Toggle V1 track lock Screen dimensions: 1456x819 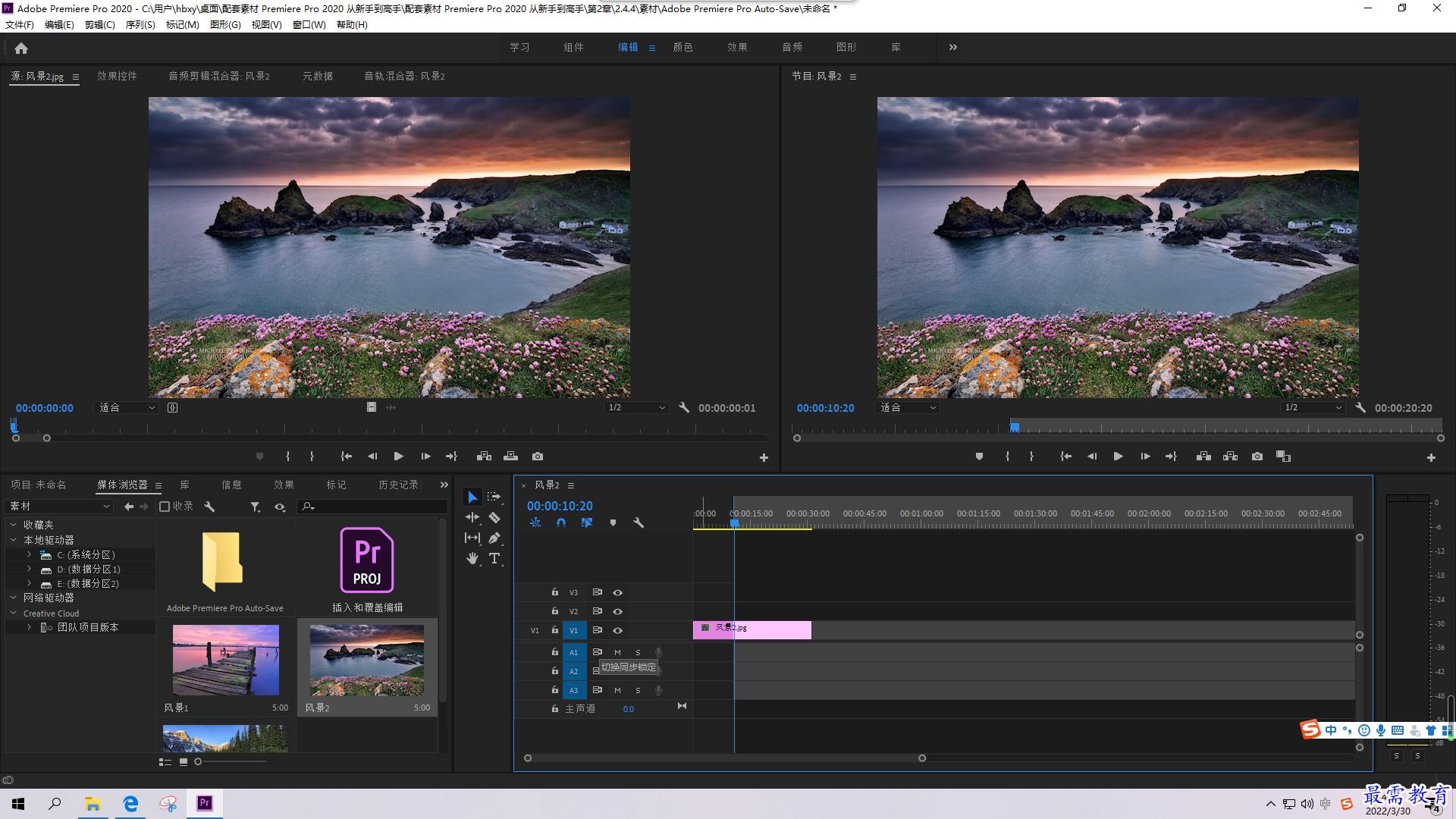pos(555,630)
